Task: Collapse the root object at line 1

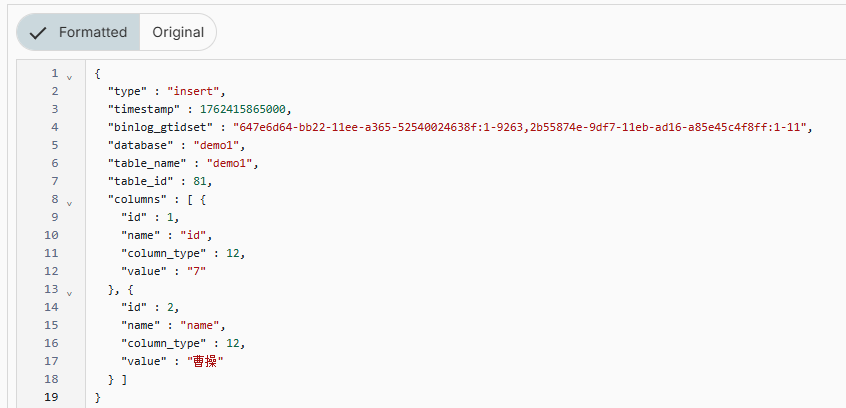Action: tap(69, 76)
